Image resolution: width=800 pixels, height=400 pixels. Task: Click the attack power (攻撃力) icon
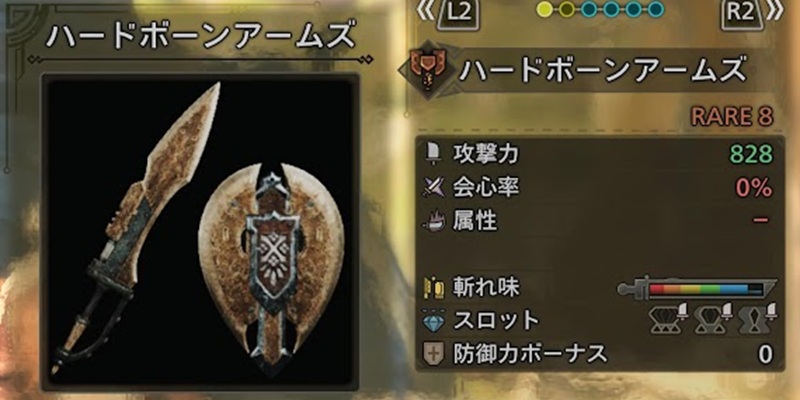point(432,154)
